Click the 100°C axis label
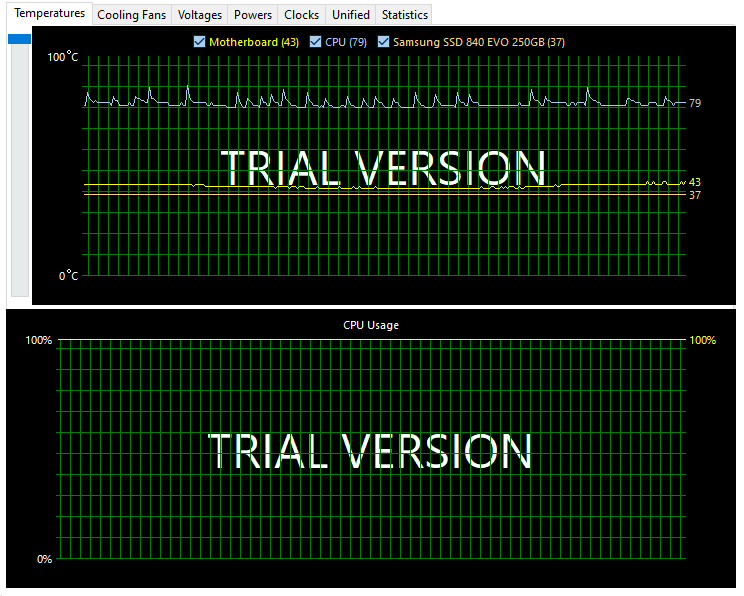 63,57
